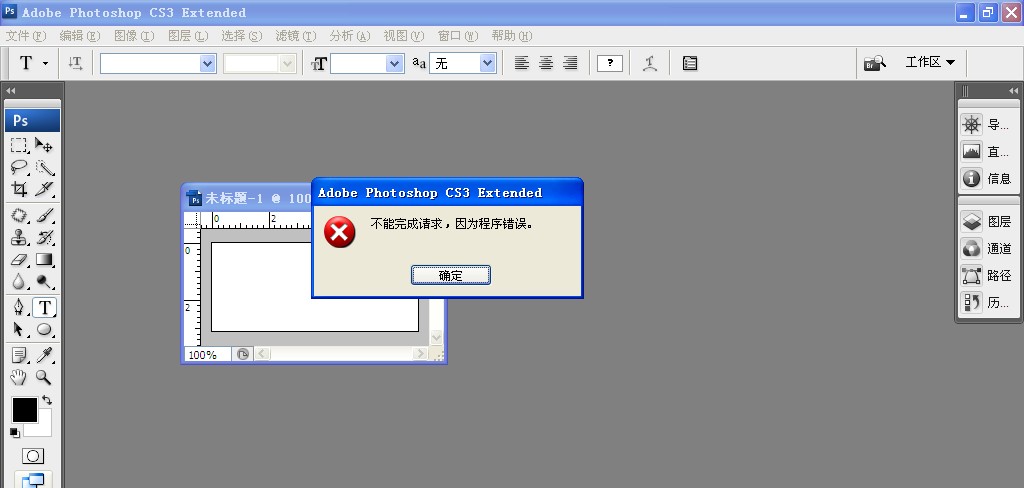This screenshot has height=488, width=1024.
Task: Select the Magic Wand tool
Action: coord(44,167)
